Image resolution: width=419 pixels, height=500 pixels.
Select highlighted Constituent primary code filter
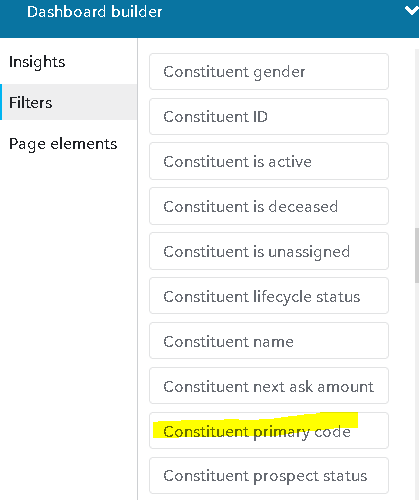coord(269,431)
